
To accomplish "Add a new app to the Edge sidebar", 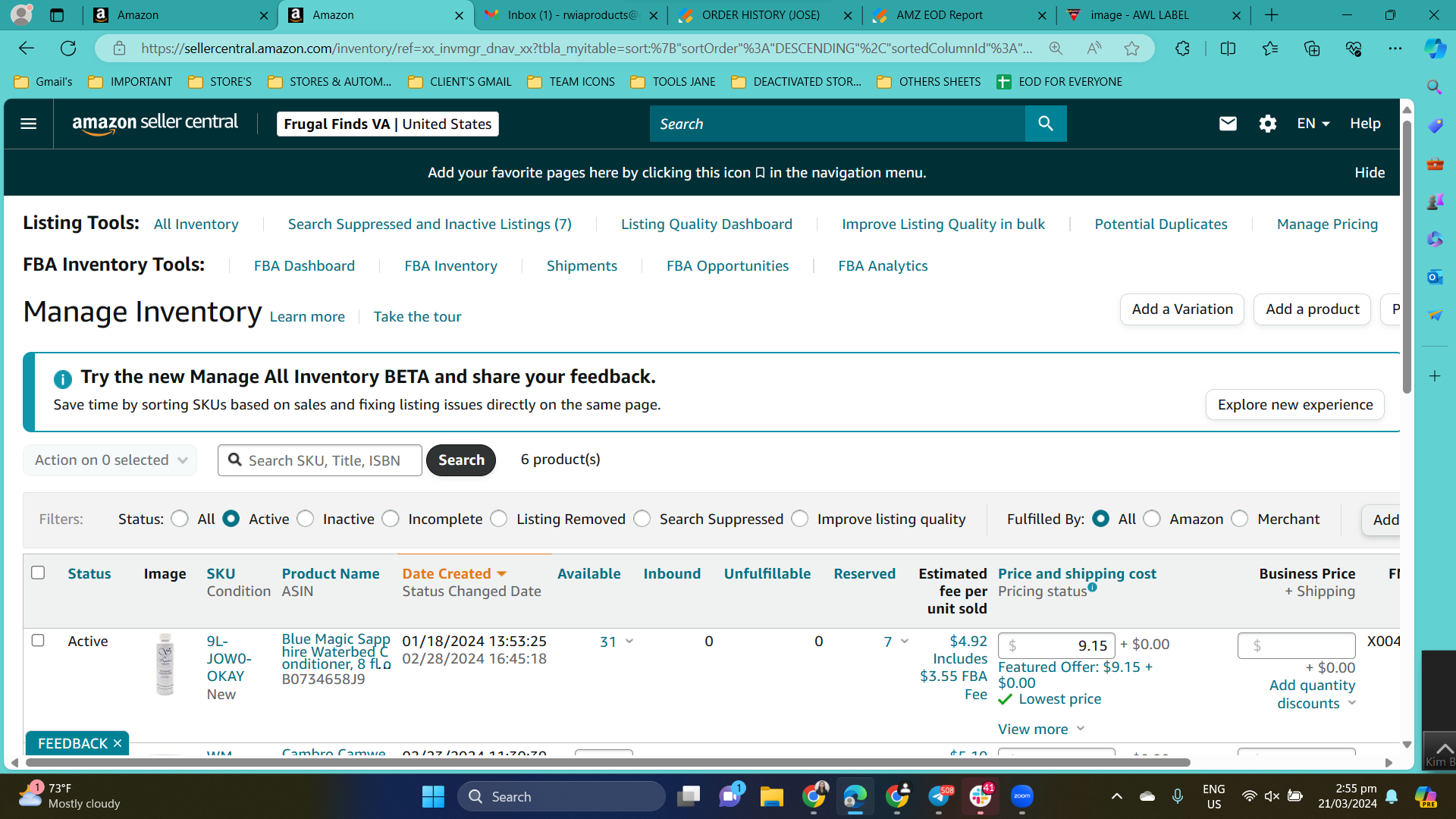I will pyautogui.click(x=1435, y=376).
